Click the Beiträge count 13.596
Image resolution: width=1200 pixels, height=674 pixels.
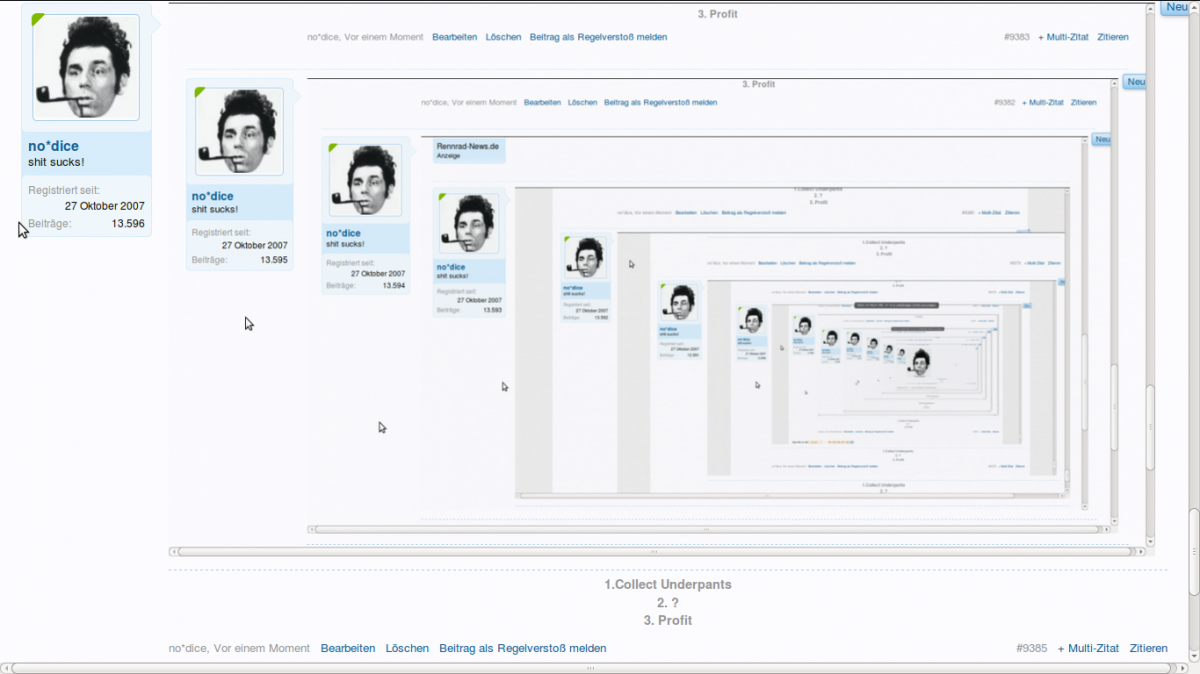128,224
